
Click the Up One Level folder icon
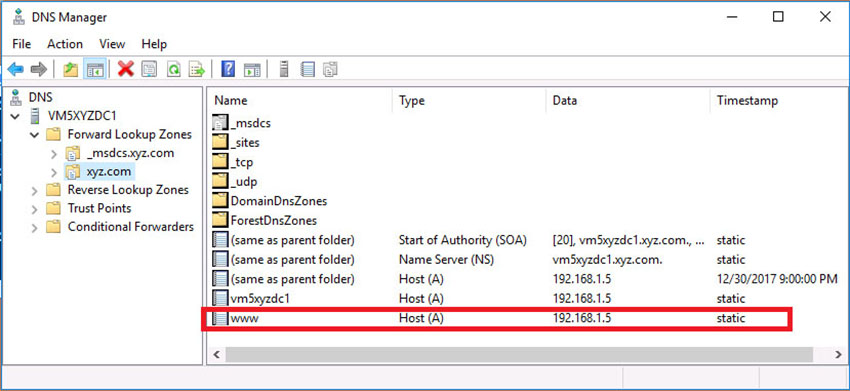click(70, 69)
